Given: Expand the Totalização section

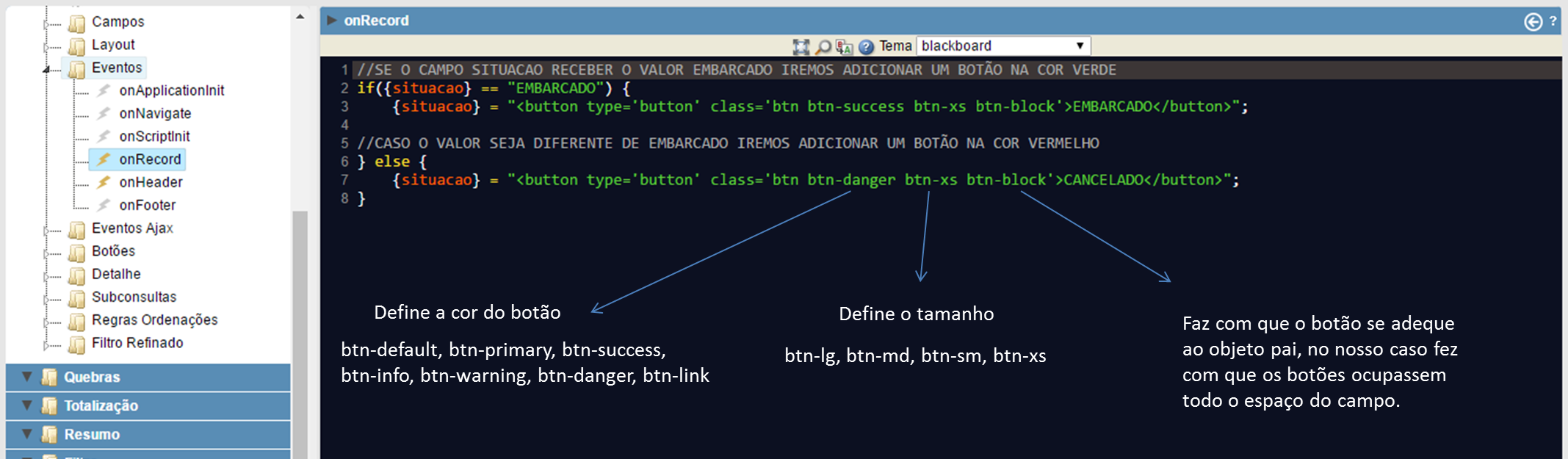Looking at the screenshot, I should tap(27, 405).
